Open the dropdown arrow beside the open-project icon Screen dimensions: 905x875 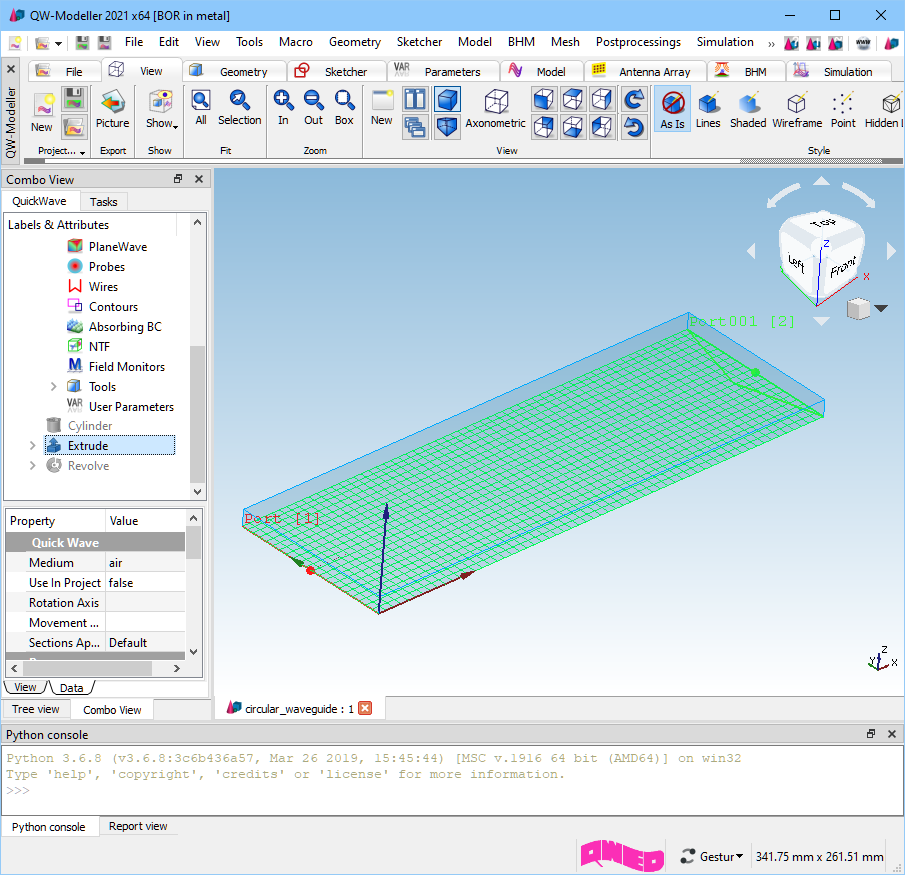[x=58, y=43]
